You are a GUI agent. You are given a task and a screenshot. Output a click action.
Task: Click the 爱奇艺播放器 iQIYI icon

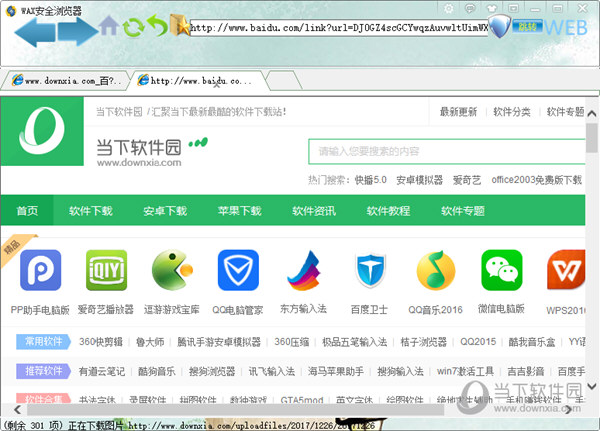106,270
